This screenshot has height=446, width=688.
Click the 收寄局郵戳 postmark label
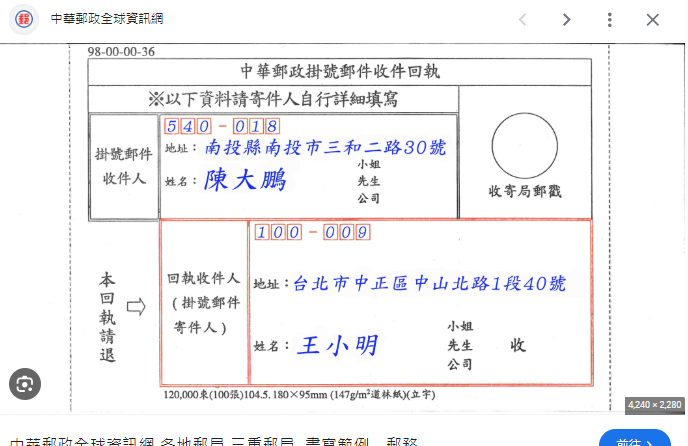(525, 191)
